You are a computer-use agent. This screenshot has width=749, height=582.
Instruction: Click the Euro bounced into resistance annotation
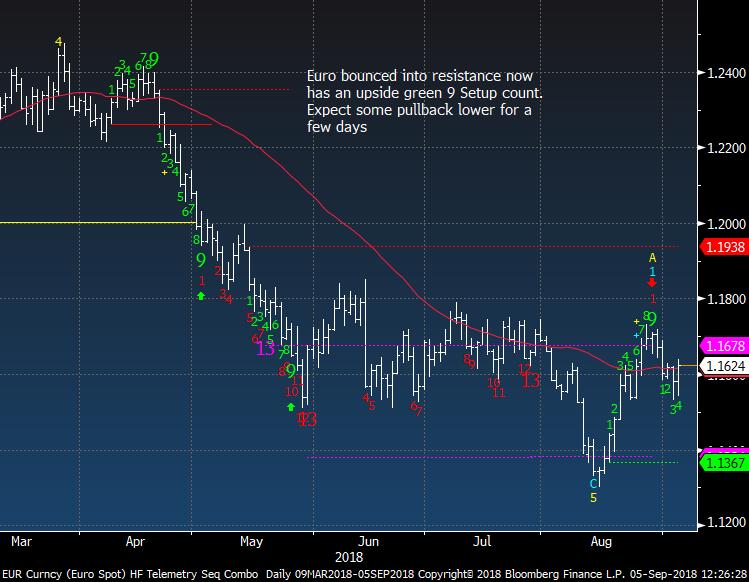click(x=424, y=102)
